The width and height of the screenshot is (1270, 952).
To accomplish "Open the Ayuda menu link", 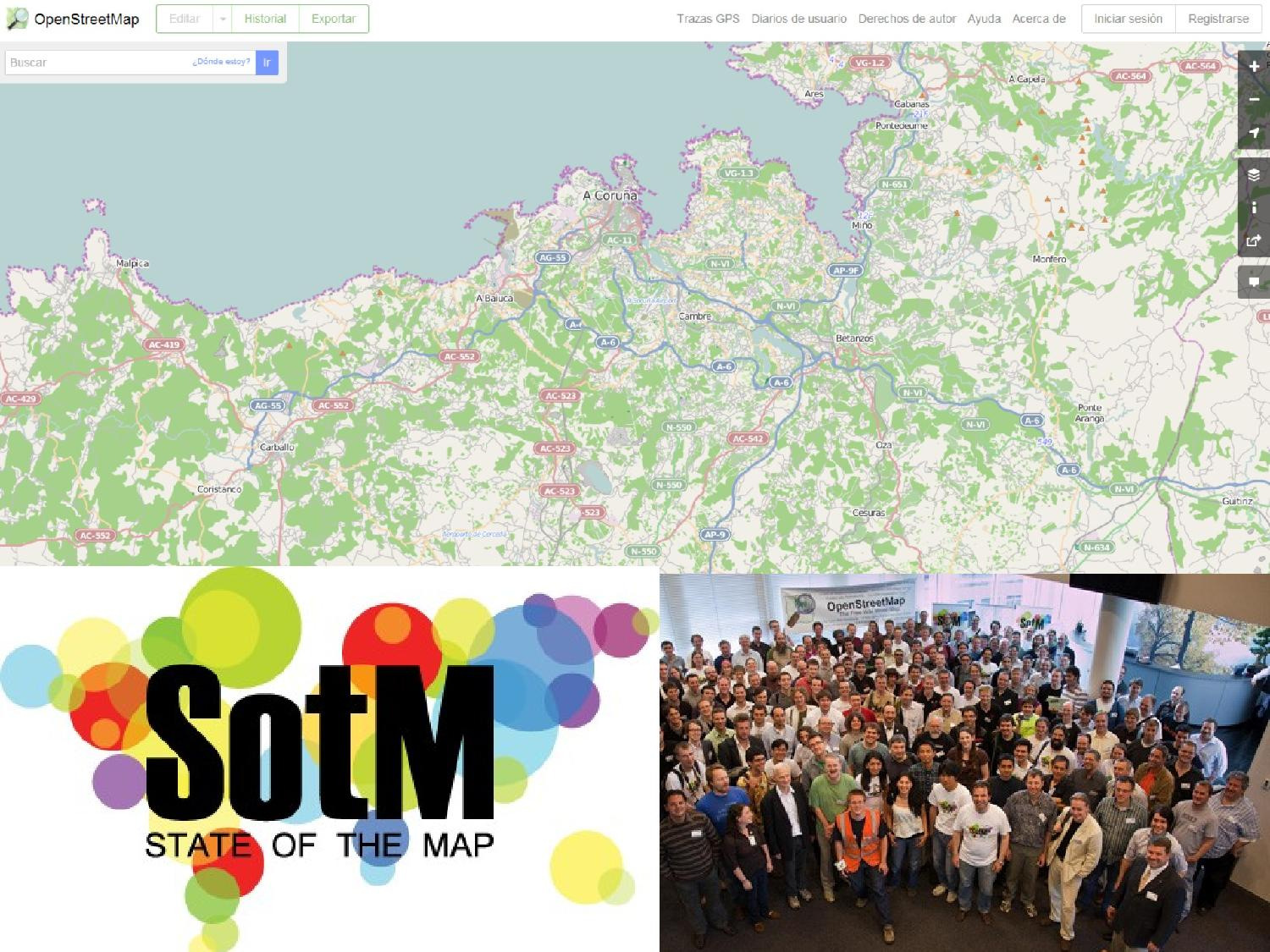I will [x=984, y=19].
